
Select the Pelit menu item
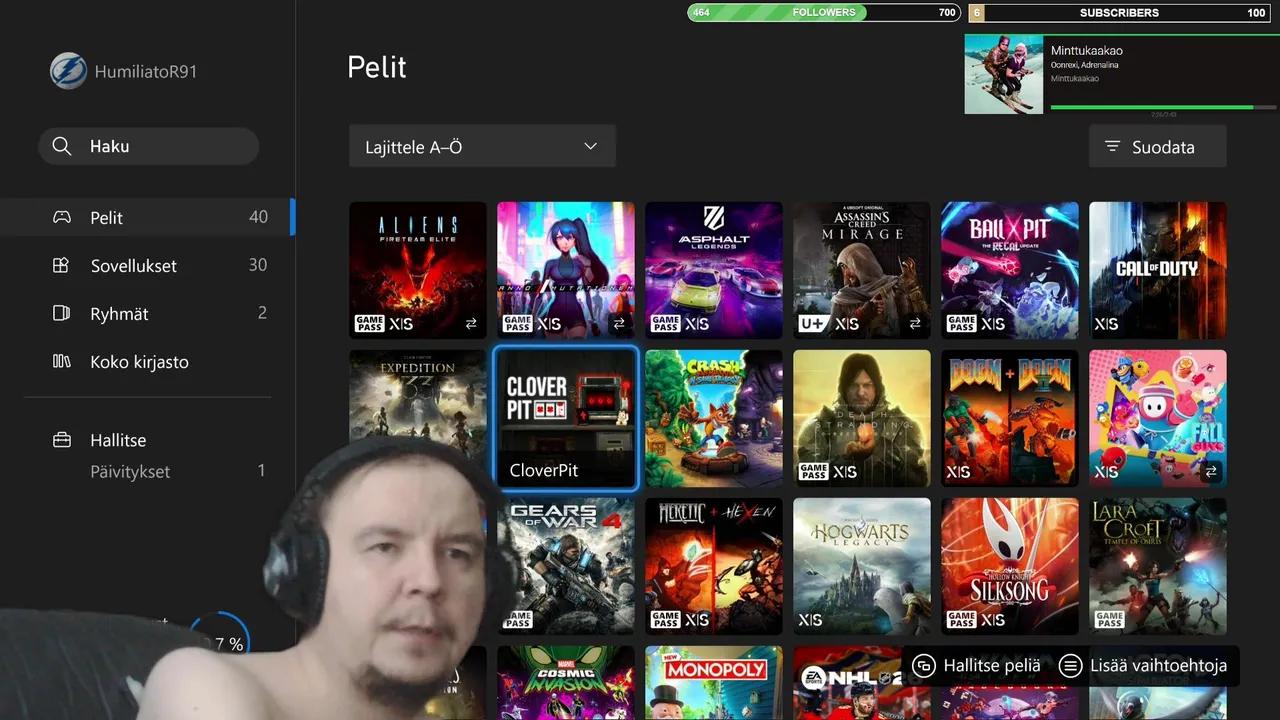pos(148,217)
